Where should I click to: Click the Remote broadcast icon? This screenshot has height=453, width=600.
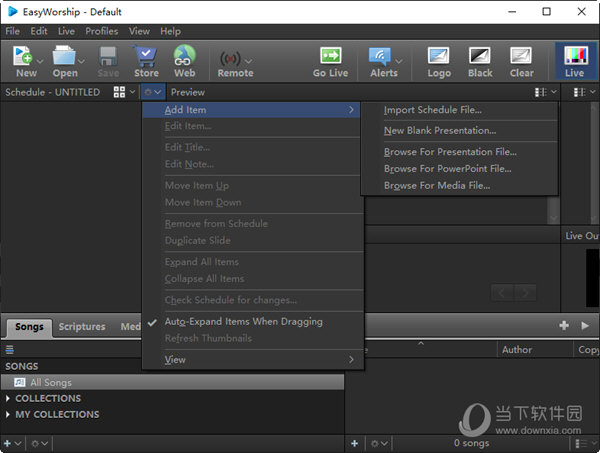tap(230, 58)
